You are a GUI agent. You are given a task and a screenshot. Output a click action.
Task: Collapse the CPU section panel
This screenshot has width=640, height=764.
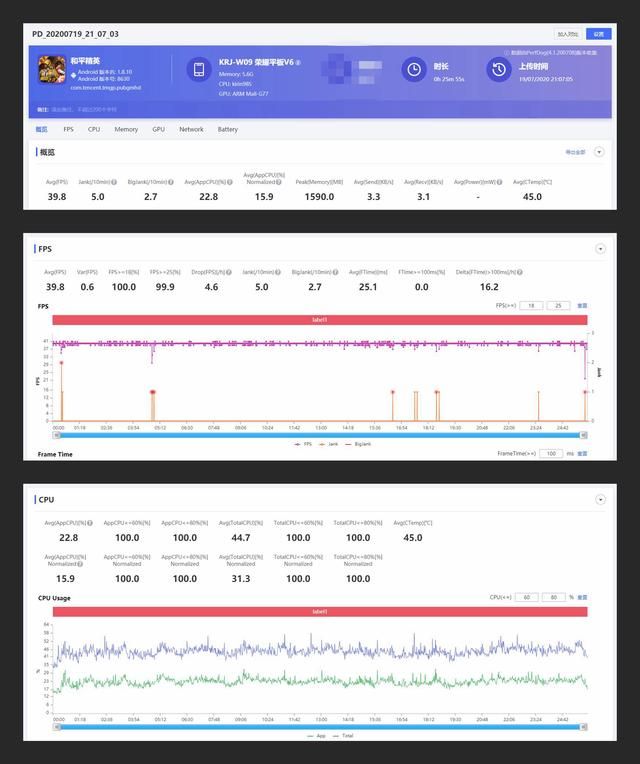coord(601,500)
